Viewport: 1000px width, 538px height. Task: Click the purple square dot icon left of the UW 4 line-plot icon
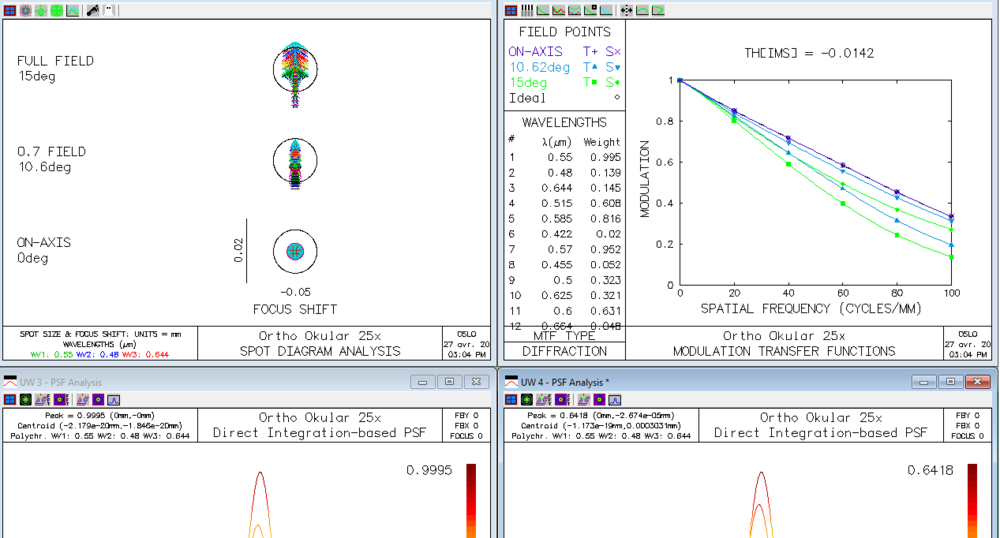point(599,400)
